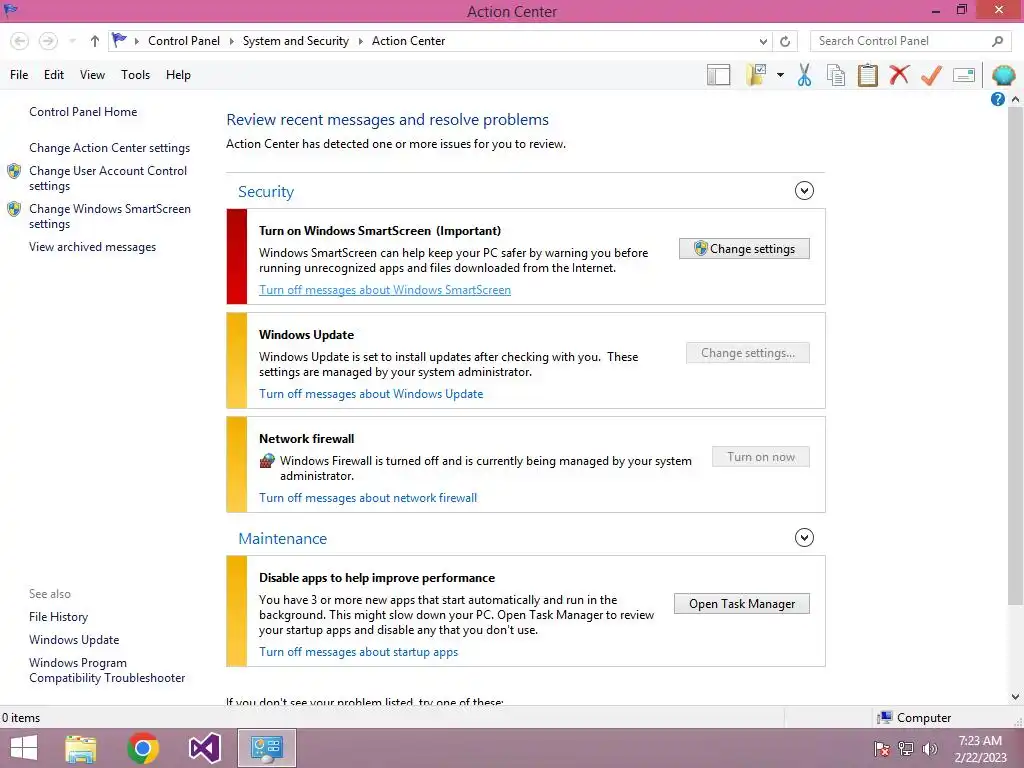1024x768 pixels.
Task: Click the Computer status bar entry
Action: pos(915,718)
